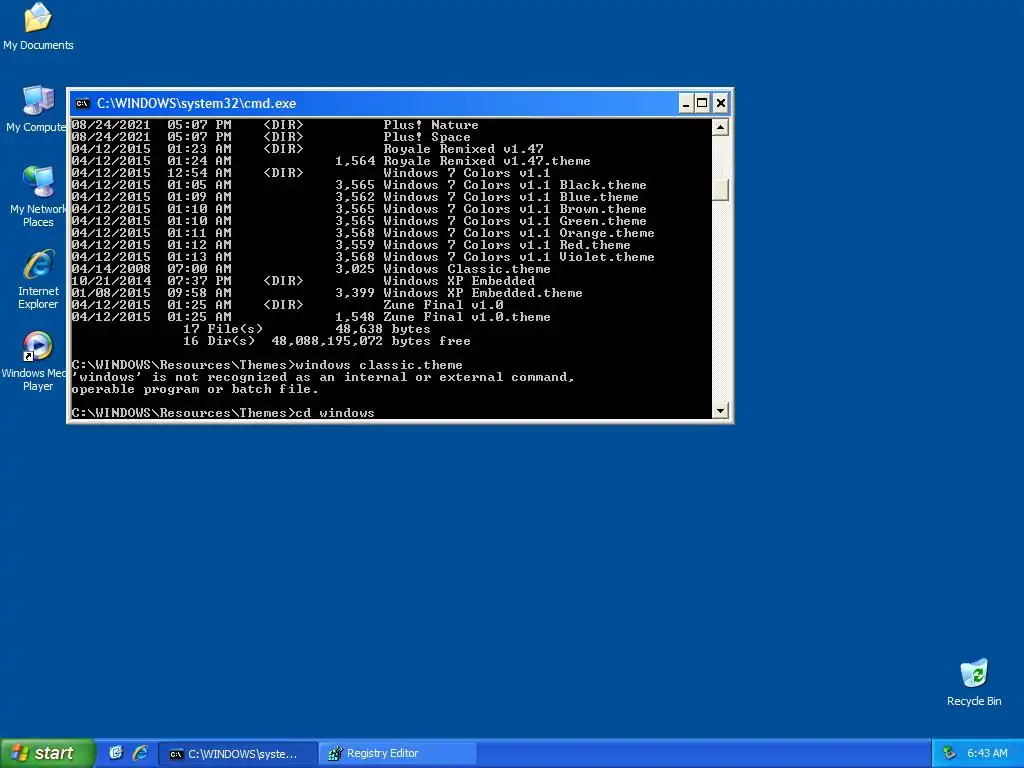
Task: Click '16 Dir(s)' bytes free line
Action: 327,342
